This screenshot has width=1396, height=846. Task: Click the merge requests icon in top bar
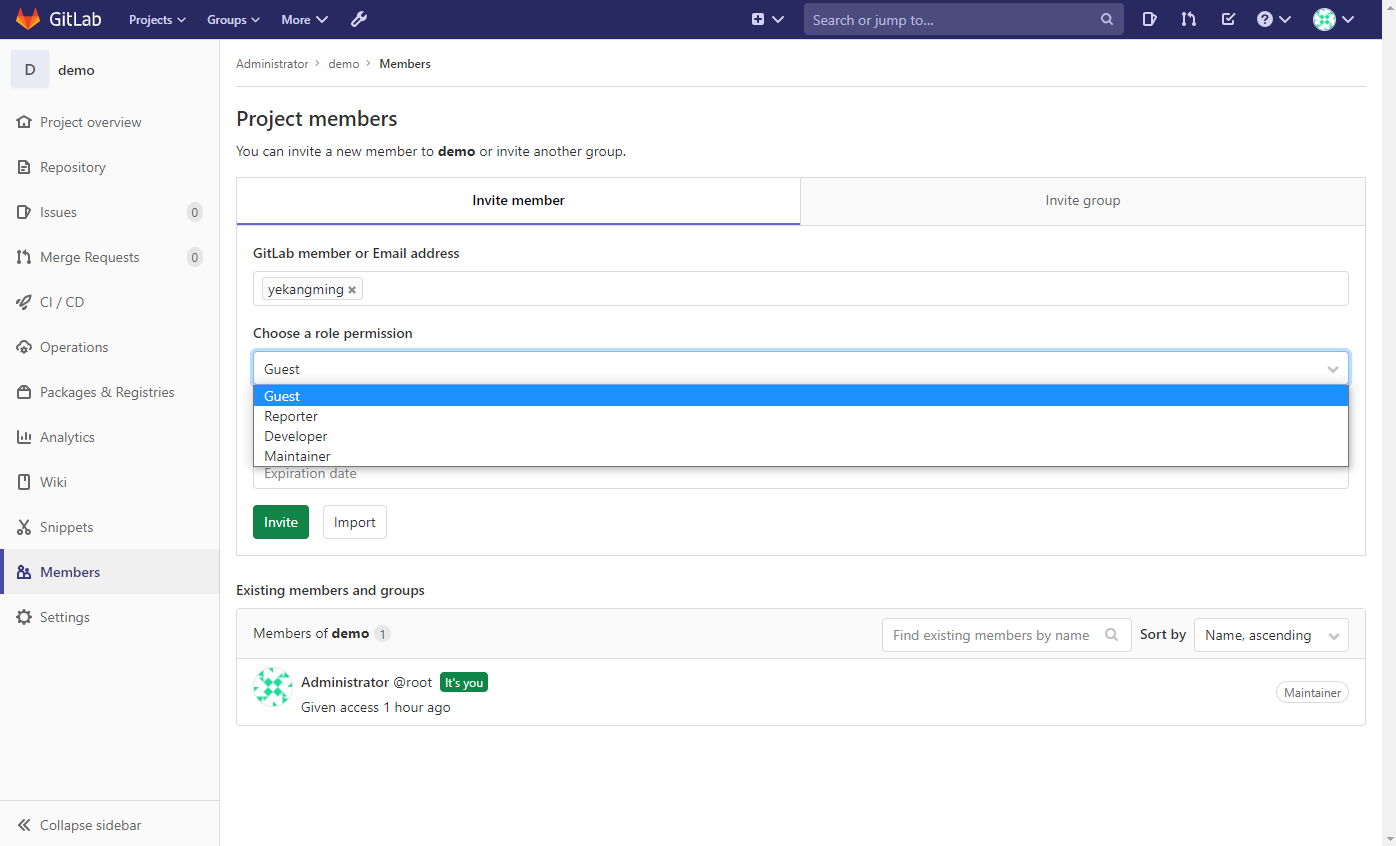1188,19
